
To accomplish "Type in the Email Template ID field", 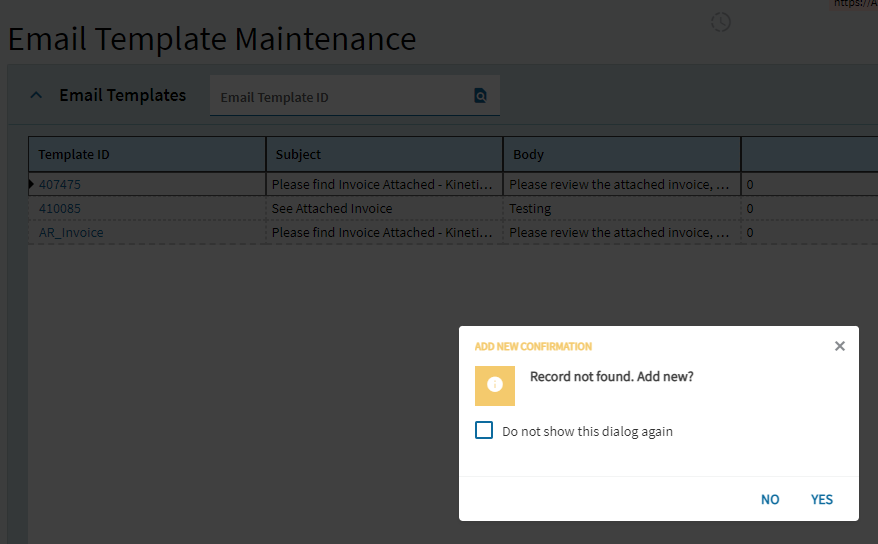I will 340,97.
